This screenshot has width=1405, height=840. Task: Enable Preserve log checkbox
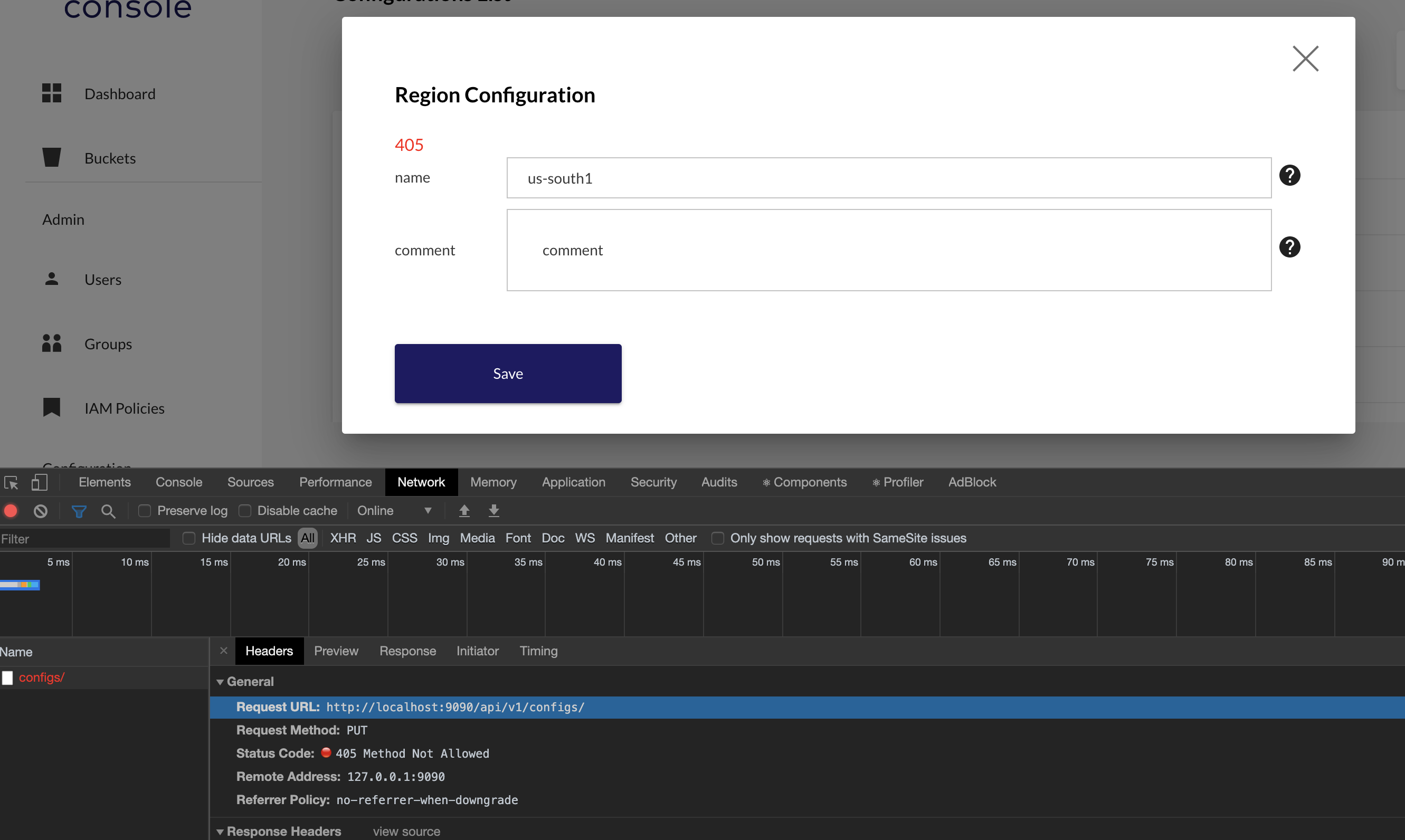[145, 511]
